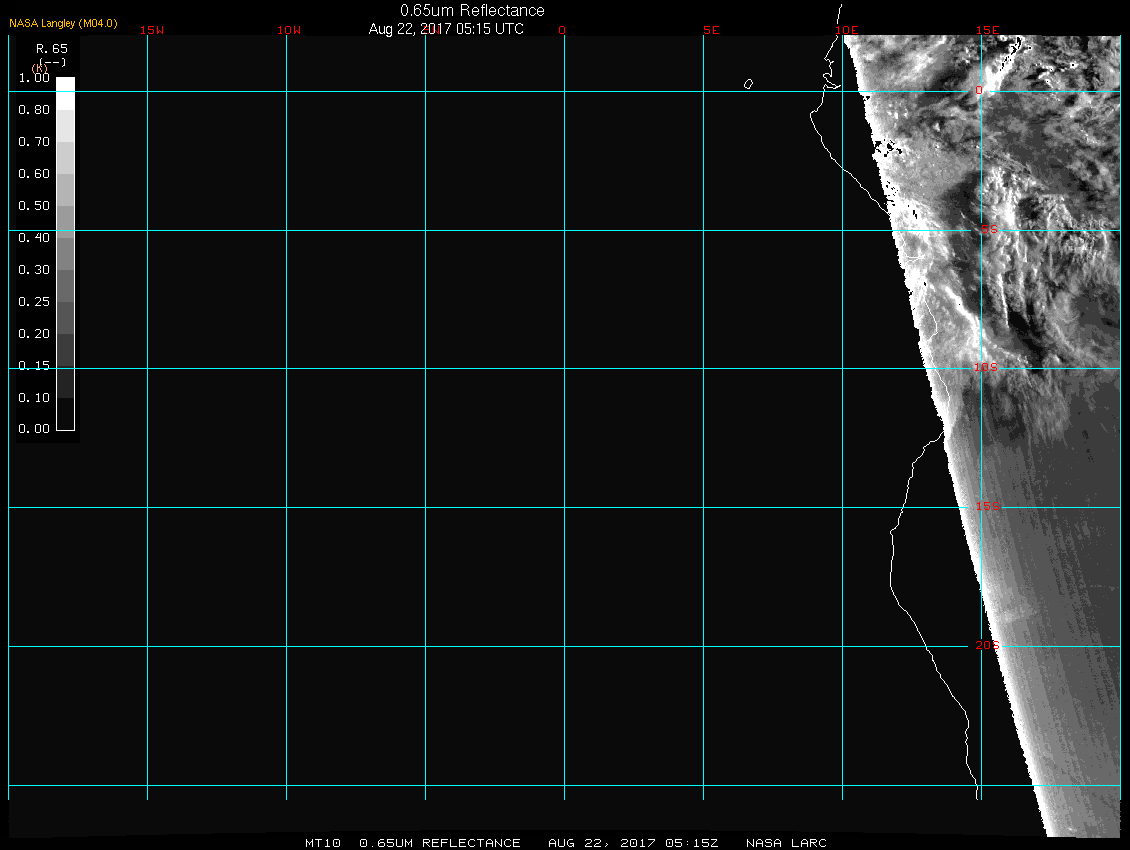The image size is (1130, 850).
Task: Click the white swatch atop the colorbar
Action: [x=65, y=85]
